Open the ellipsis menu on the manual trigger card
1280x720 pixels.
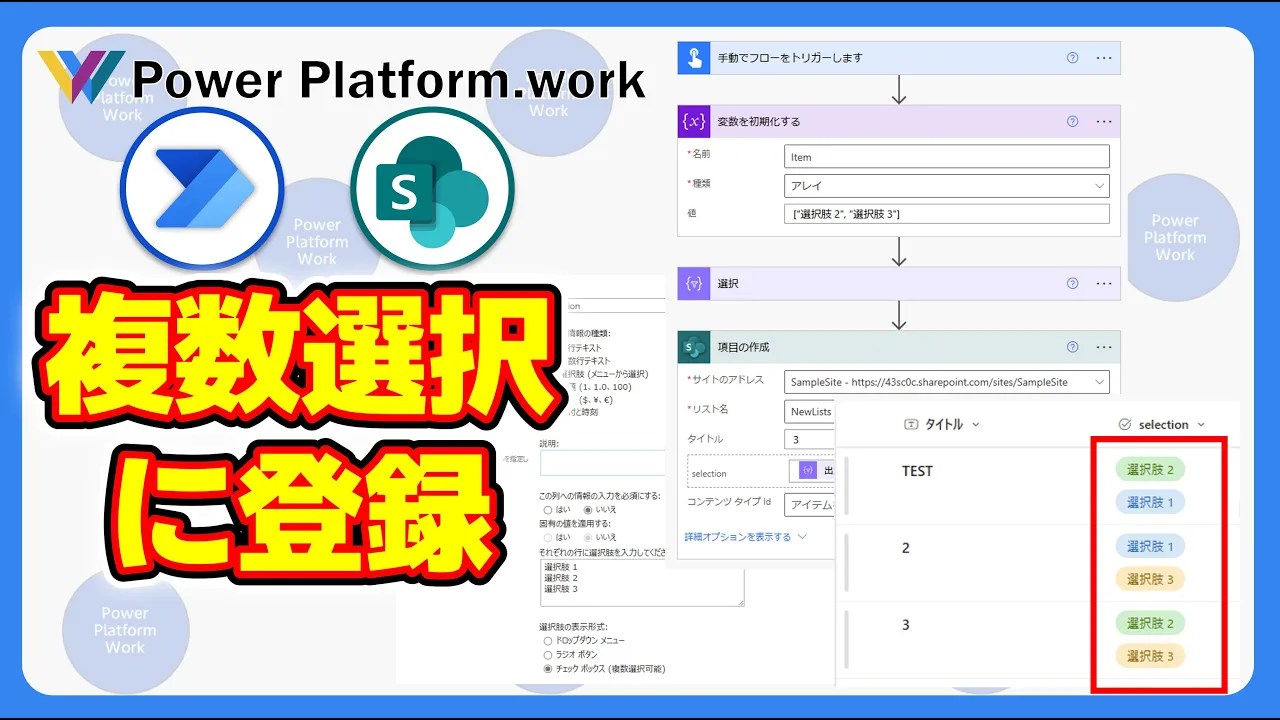click(1104, 58)
